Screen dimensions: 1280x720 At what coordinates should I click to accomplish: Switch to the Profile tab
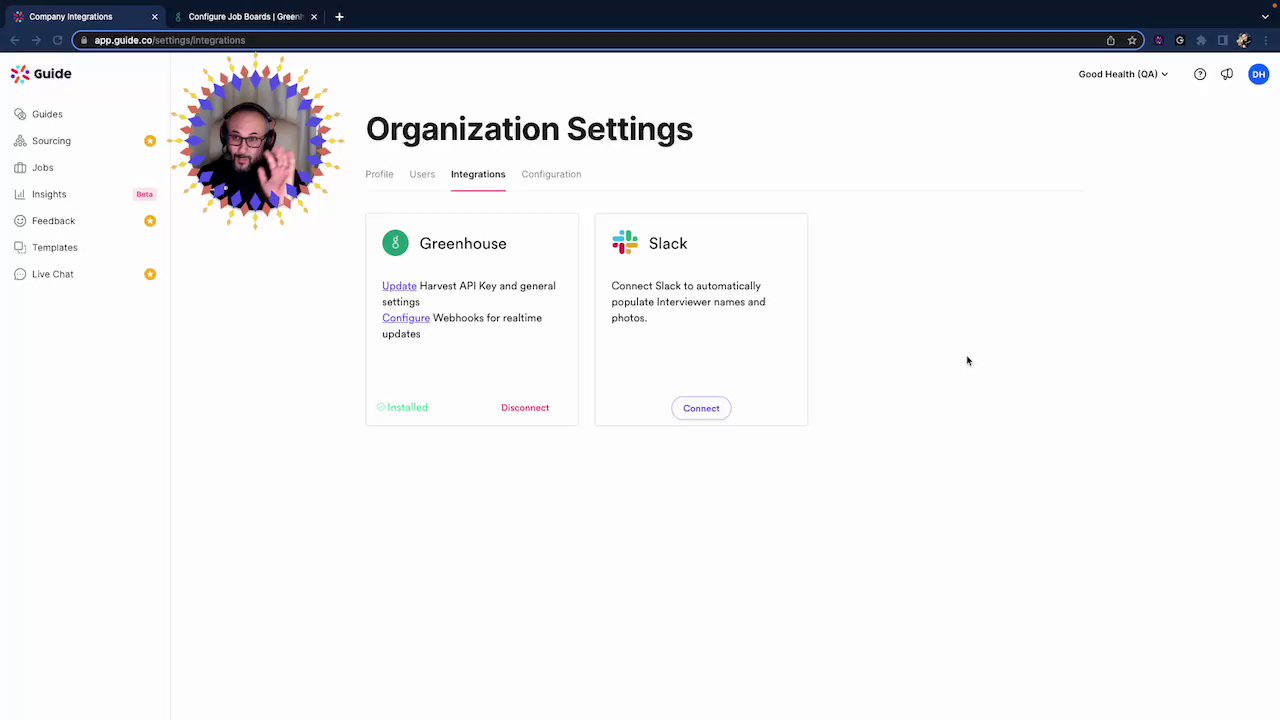point(379,174)
